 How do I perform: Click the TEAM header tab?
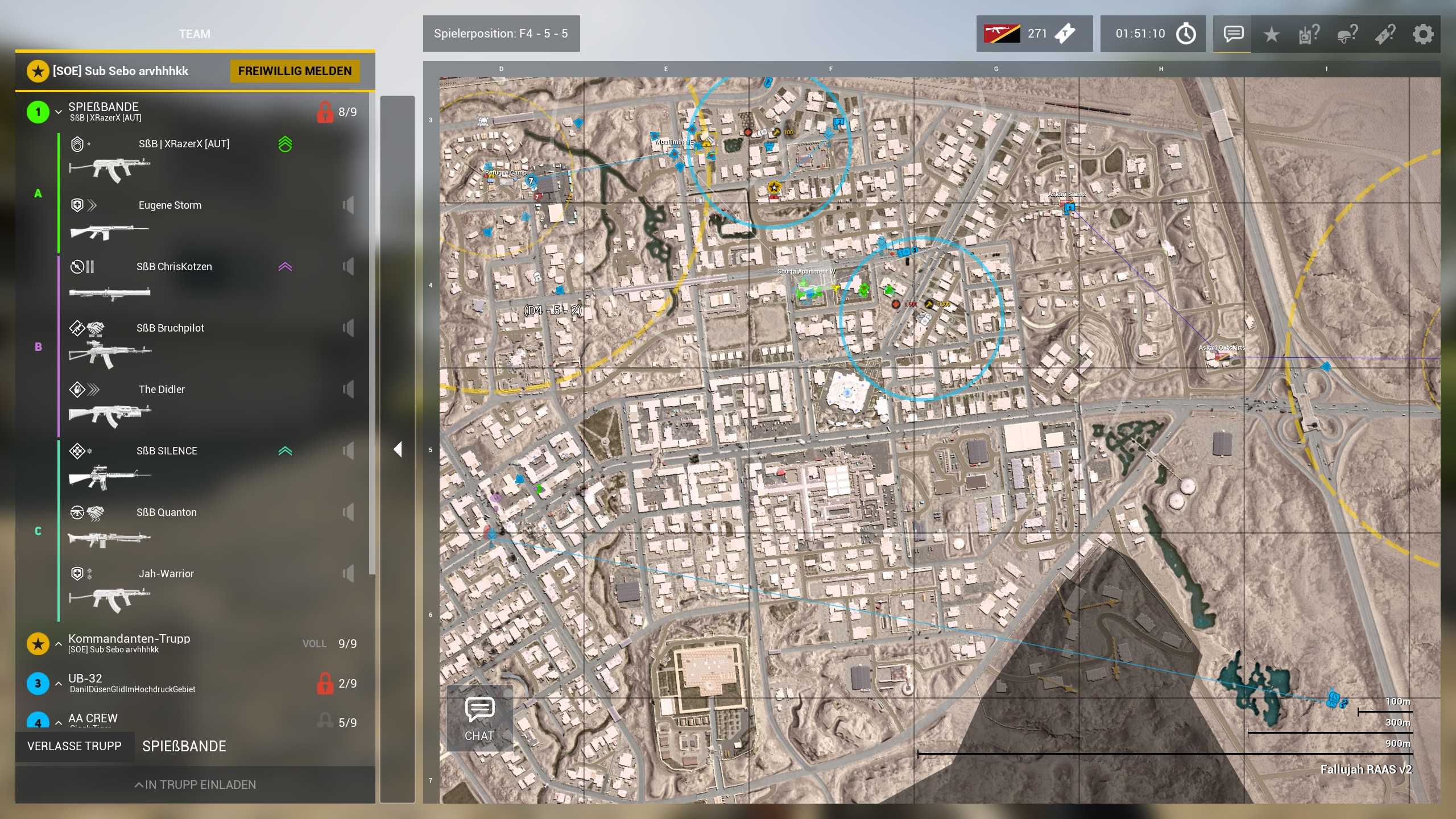[195, 34]
